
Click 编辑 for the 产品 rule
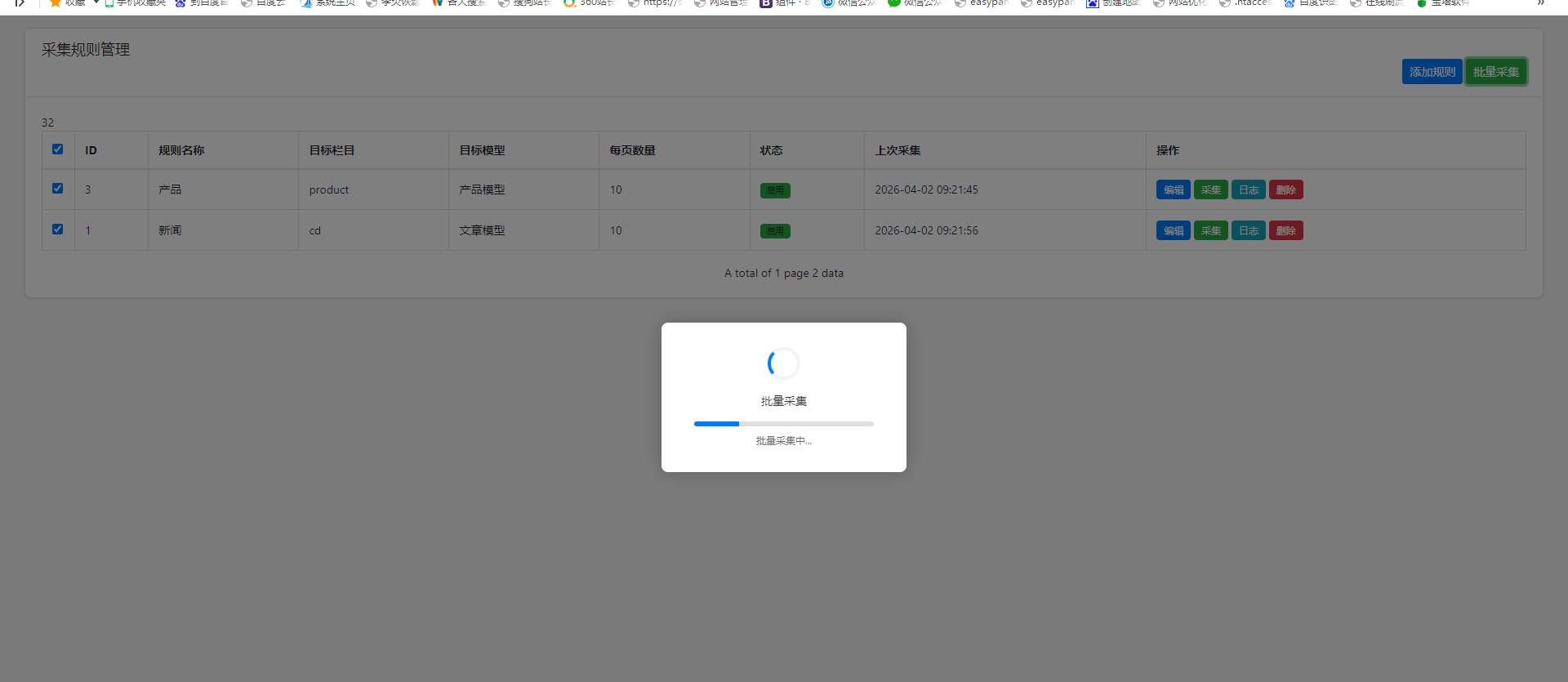pyautogui.click(x=1173, y=190)
